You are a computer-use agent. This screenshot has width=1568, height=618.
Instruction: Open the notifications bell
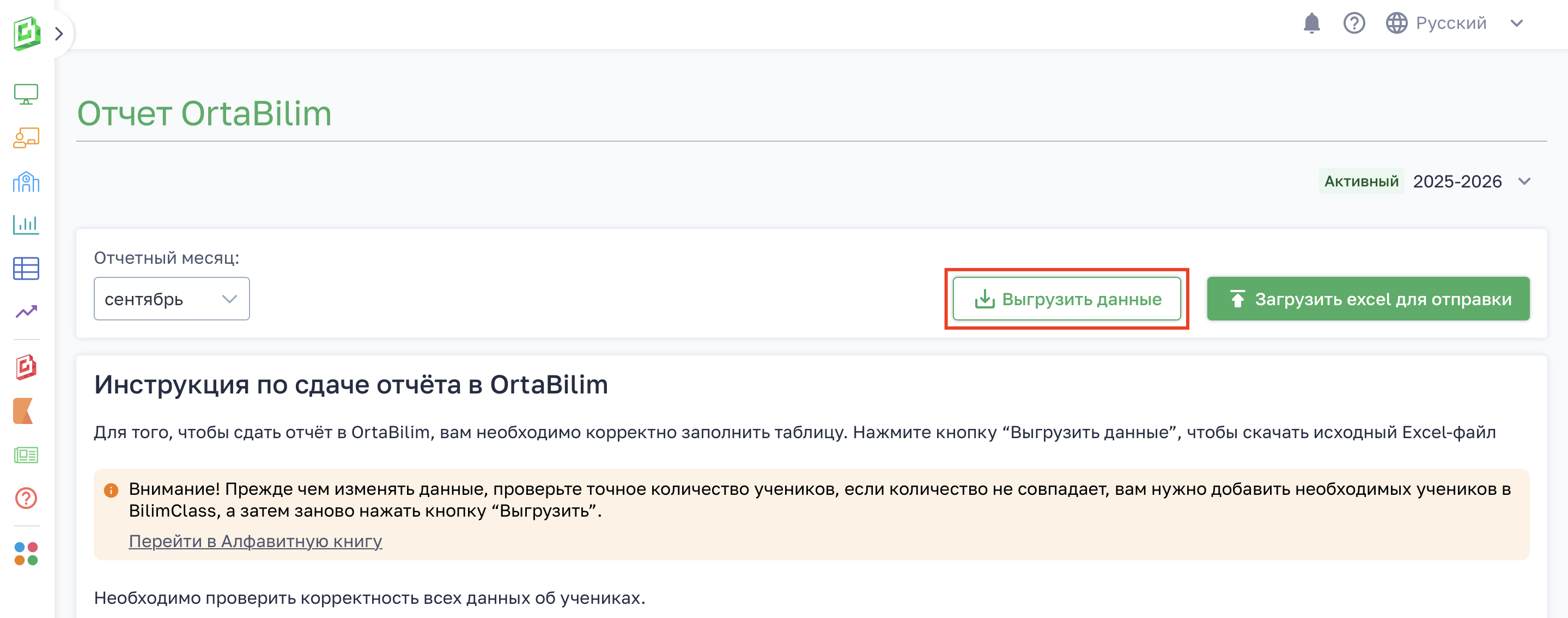(x=1311, y=24)
